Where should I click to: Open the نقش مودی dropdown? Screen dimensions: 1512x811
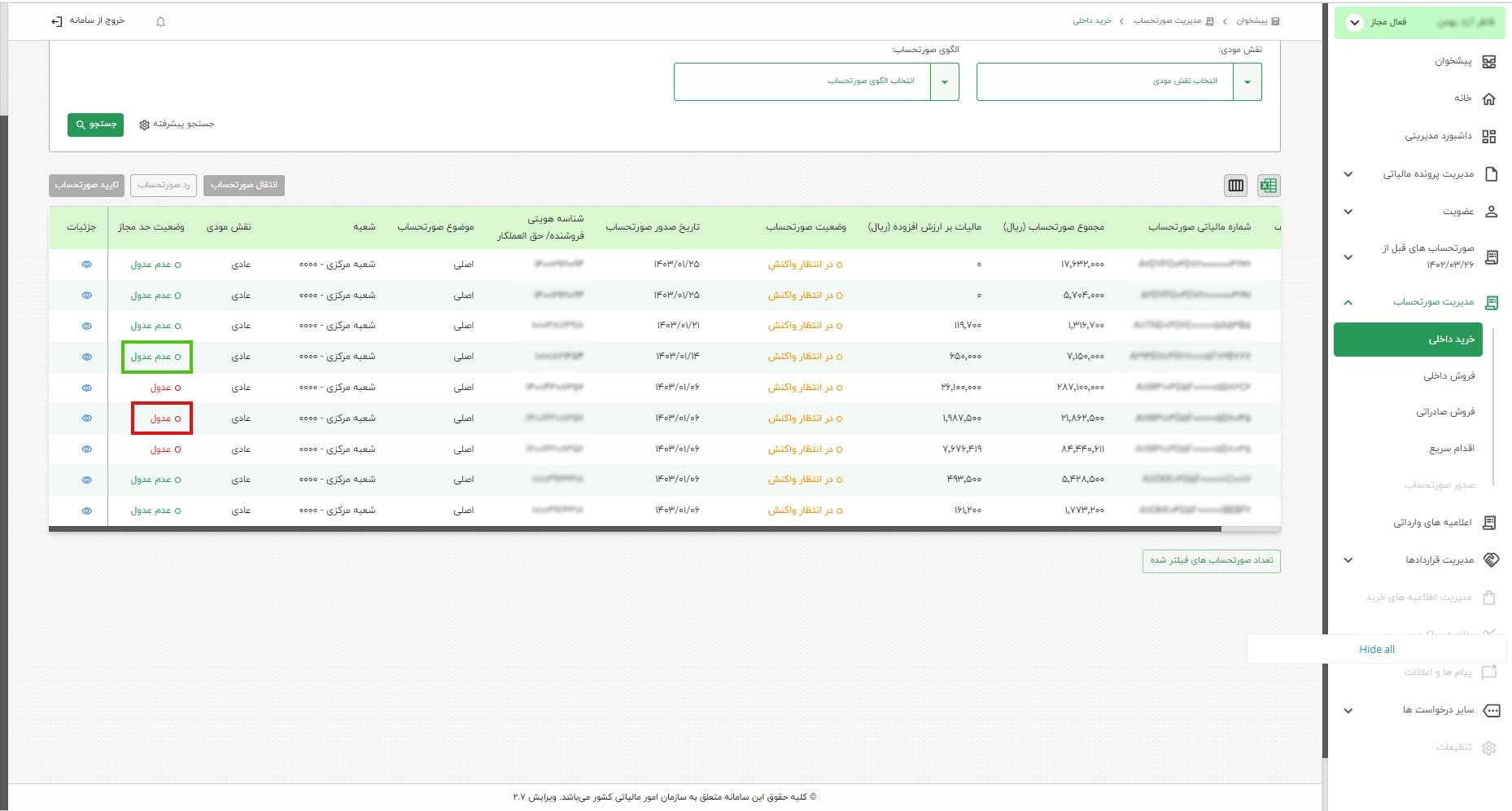1119,82
